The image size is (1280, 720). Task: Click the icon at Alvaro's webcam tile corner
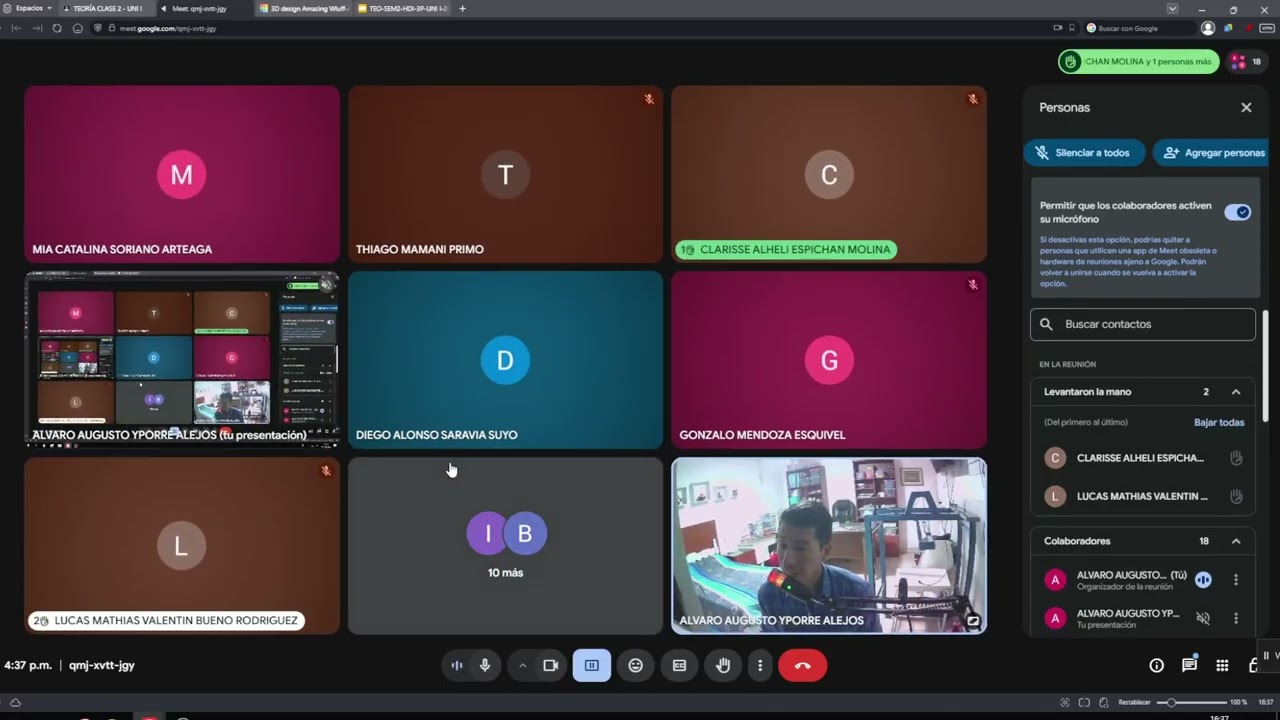[973, 621]
